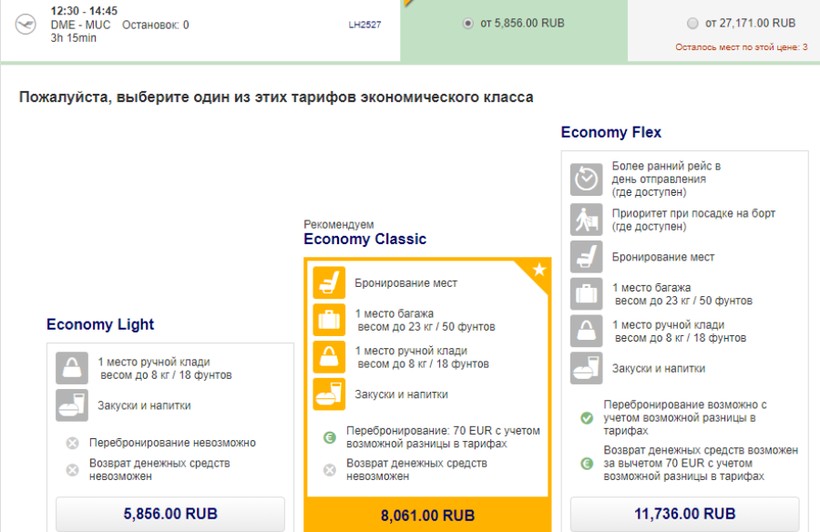Click the seat reservation icon in Economy Classic

[x=329, y=283]
